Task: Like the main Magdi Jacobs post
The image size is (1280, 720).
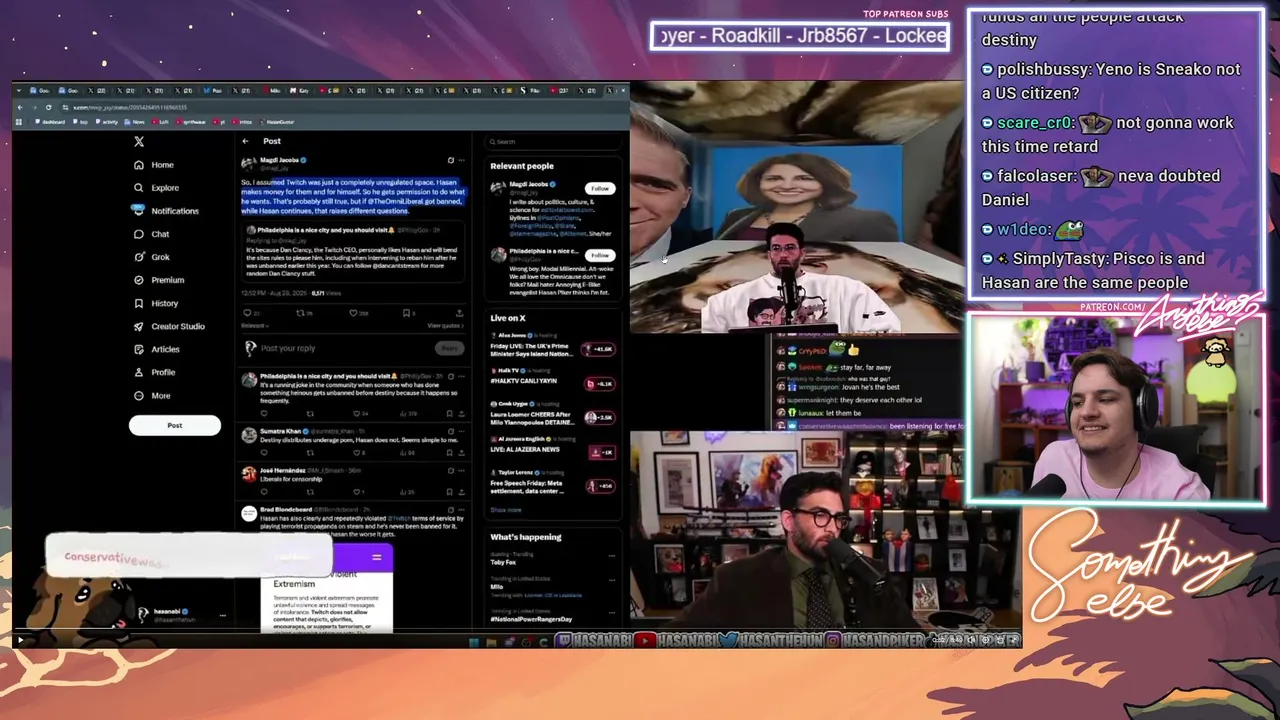Action: point(354,313)
